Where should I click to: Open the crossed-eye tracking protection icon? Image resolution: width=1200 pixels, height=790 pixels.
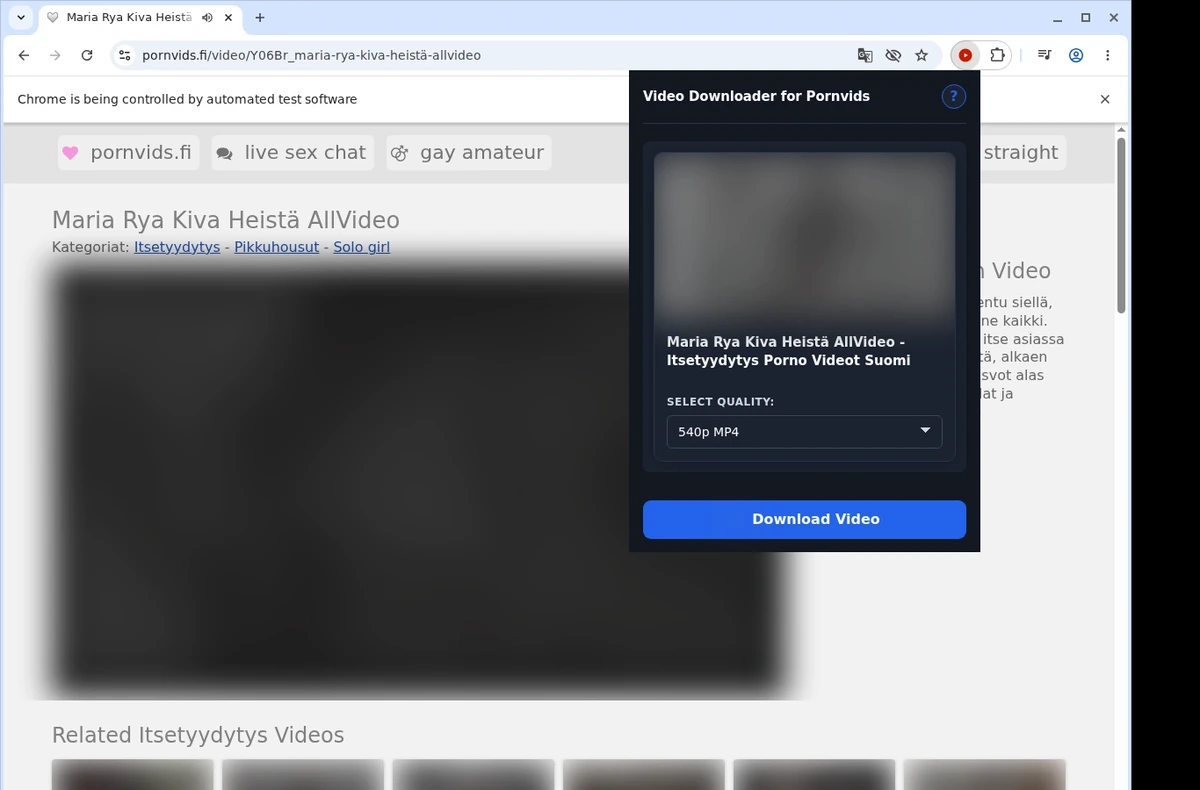click(x=893, y=55)
